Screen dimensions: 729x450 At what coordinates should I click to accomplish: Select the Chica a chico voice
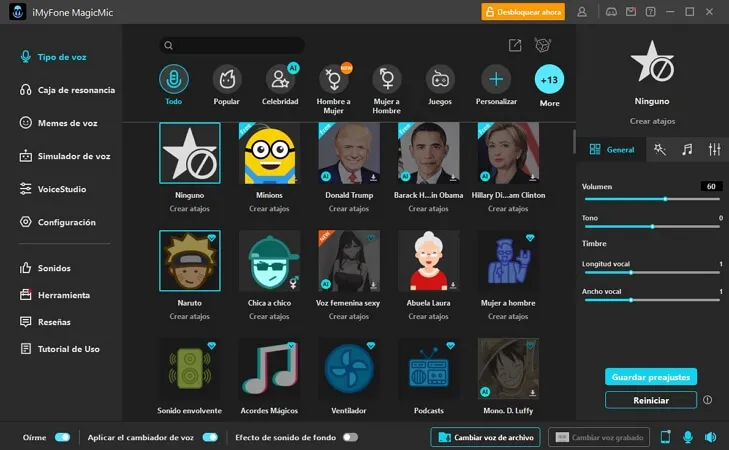pos(270,261)
